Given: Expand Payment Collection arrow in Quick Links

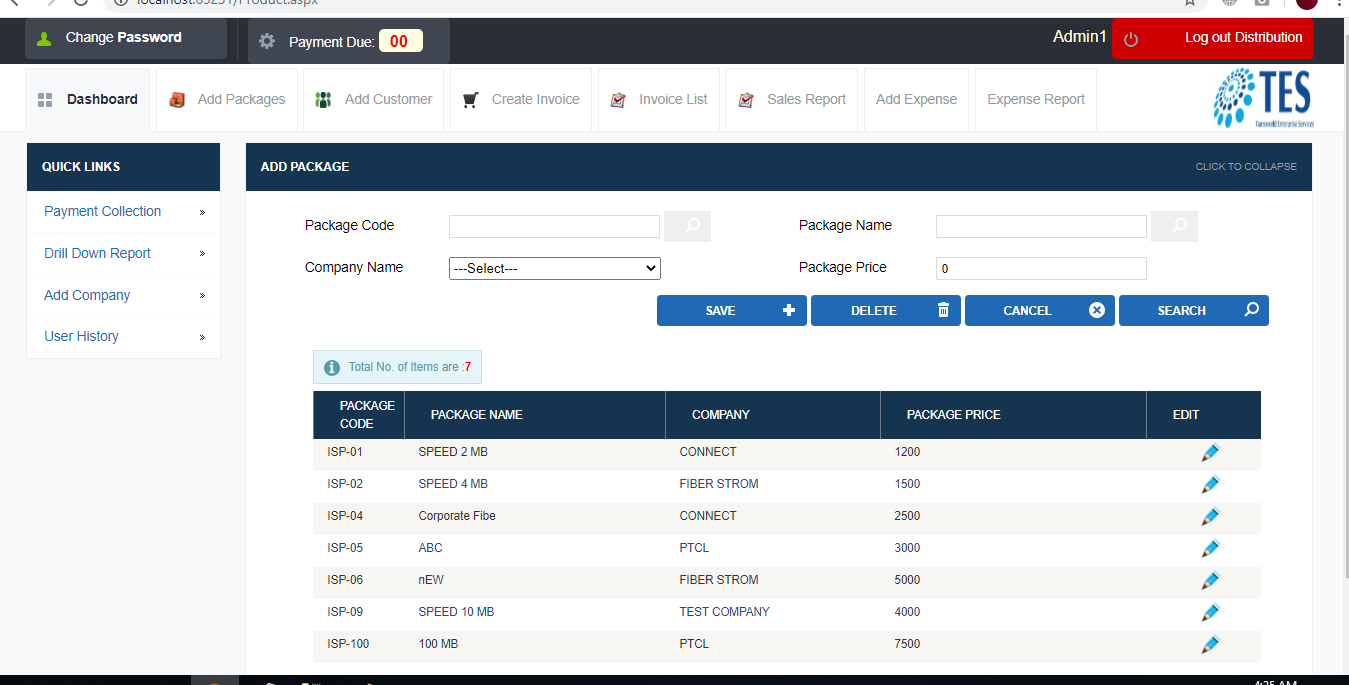Looking at the screenshot, I should [x=202, y=212].
